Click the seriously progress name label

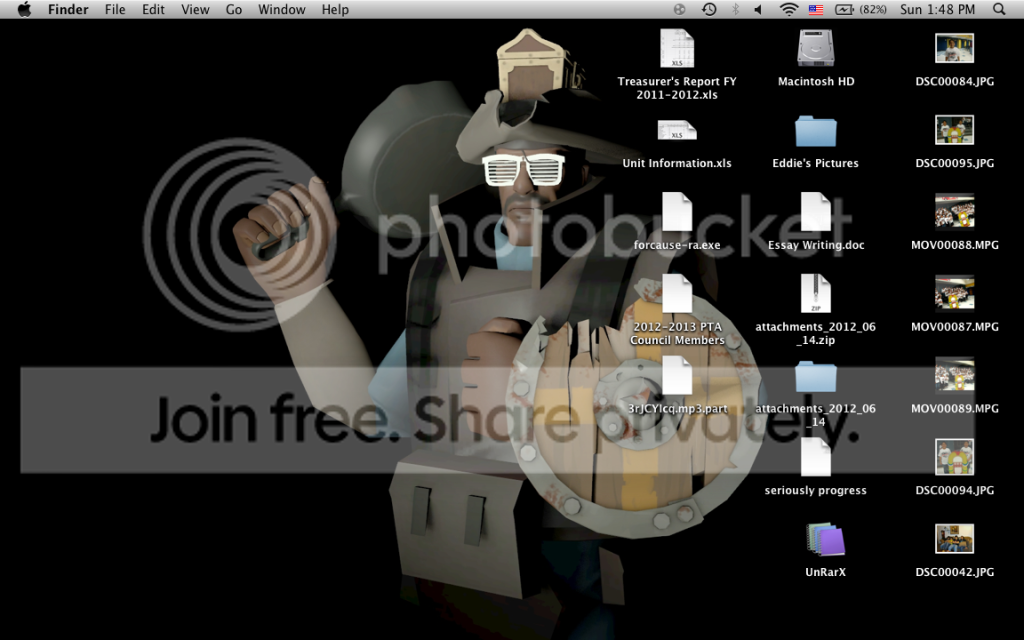pos(816,490)
